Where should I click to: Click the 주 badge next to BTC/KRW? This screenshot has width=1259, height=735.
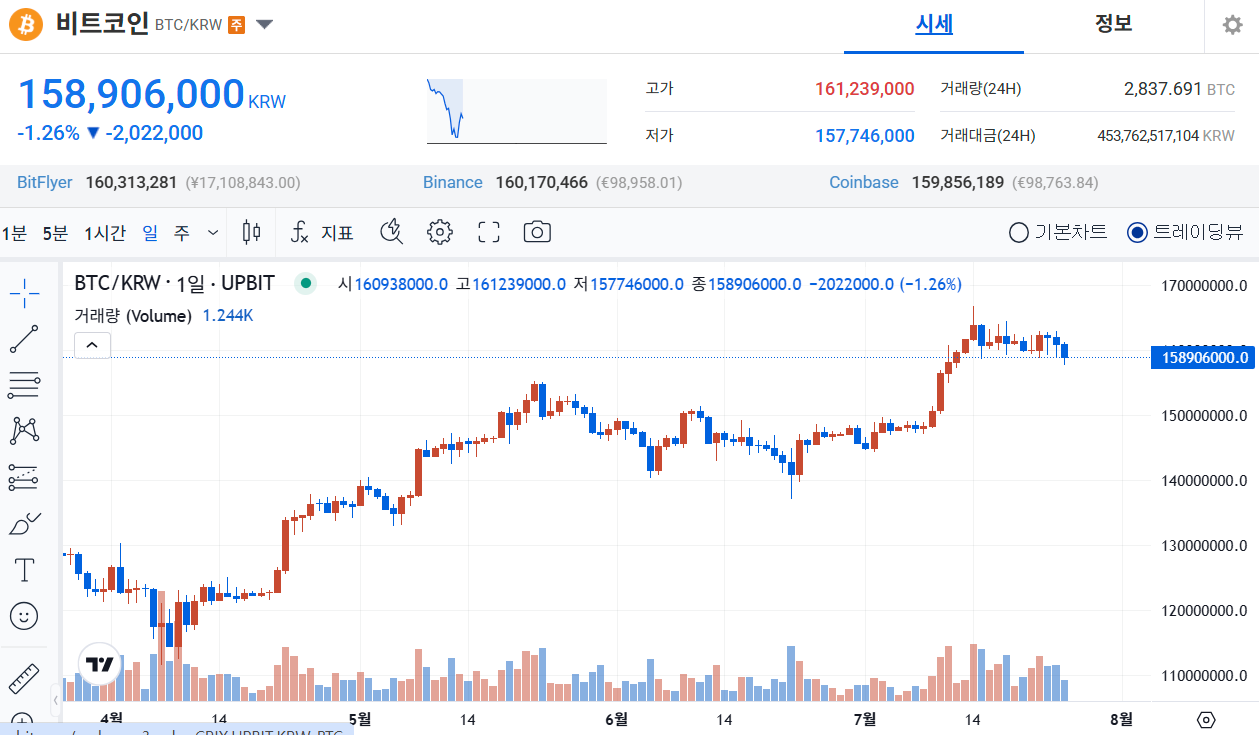click(x=236, y=25)
